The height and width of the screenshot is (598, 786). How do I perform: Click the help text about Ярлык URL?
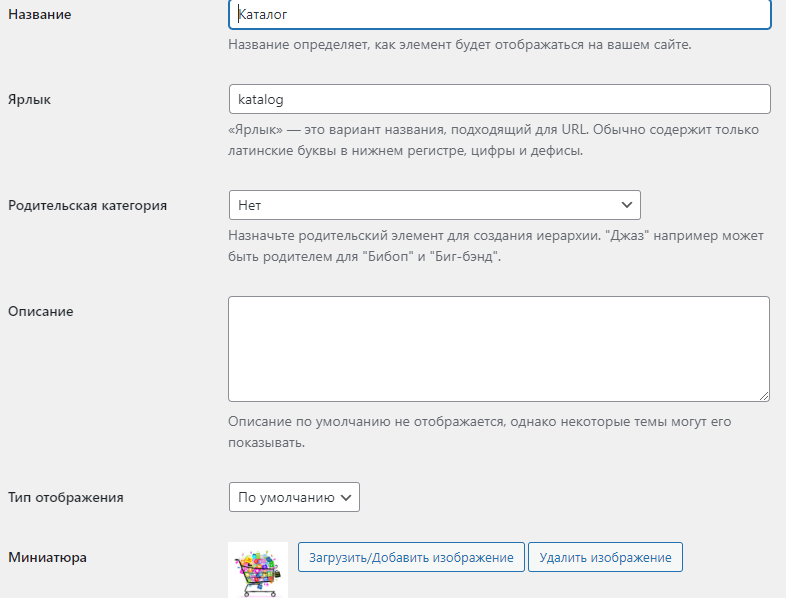[x=493, y=140]
